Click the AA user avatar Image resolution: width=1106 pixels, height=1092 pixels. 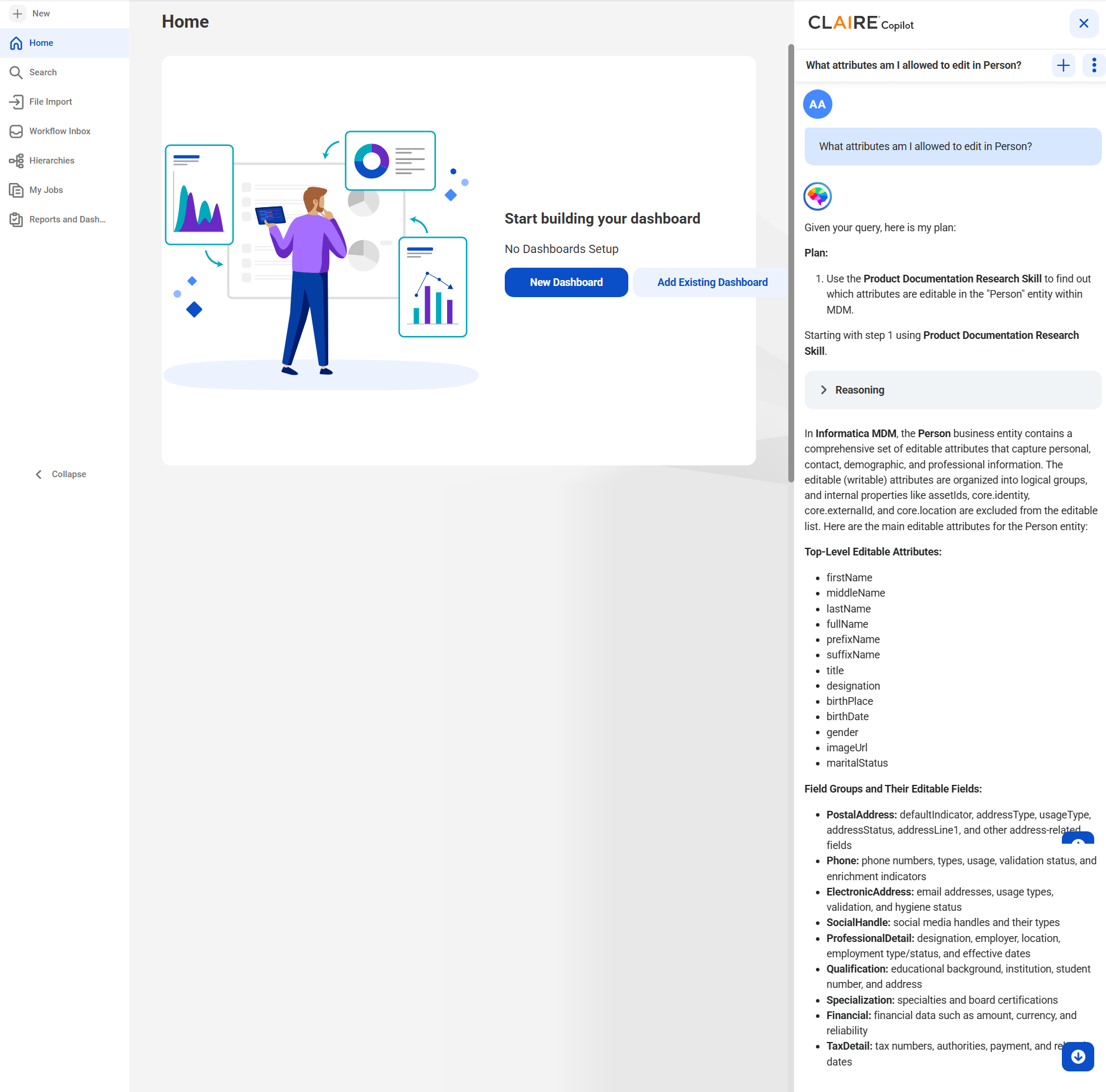817,105
